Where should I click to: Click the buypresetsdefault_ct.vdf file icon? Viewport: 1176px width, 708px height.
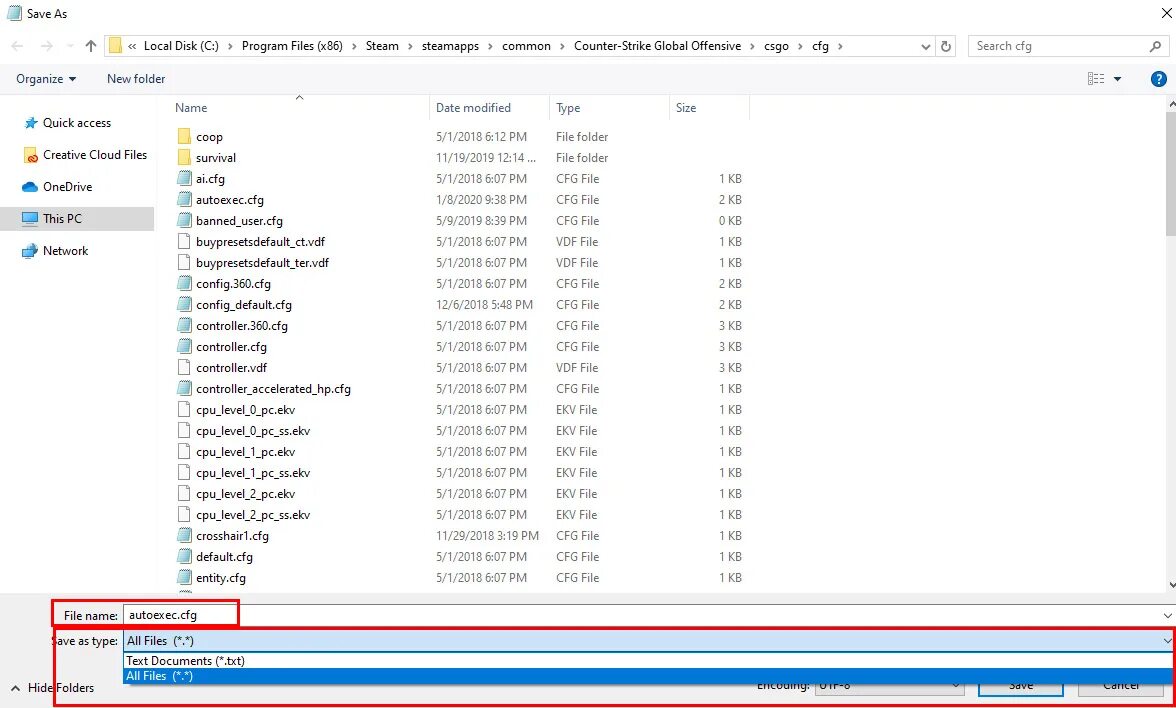[x=184, y=242]
